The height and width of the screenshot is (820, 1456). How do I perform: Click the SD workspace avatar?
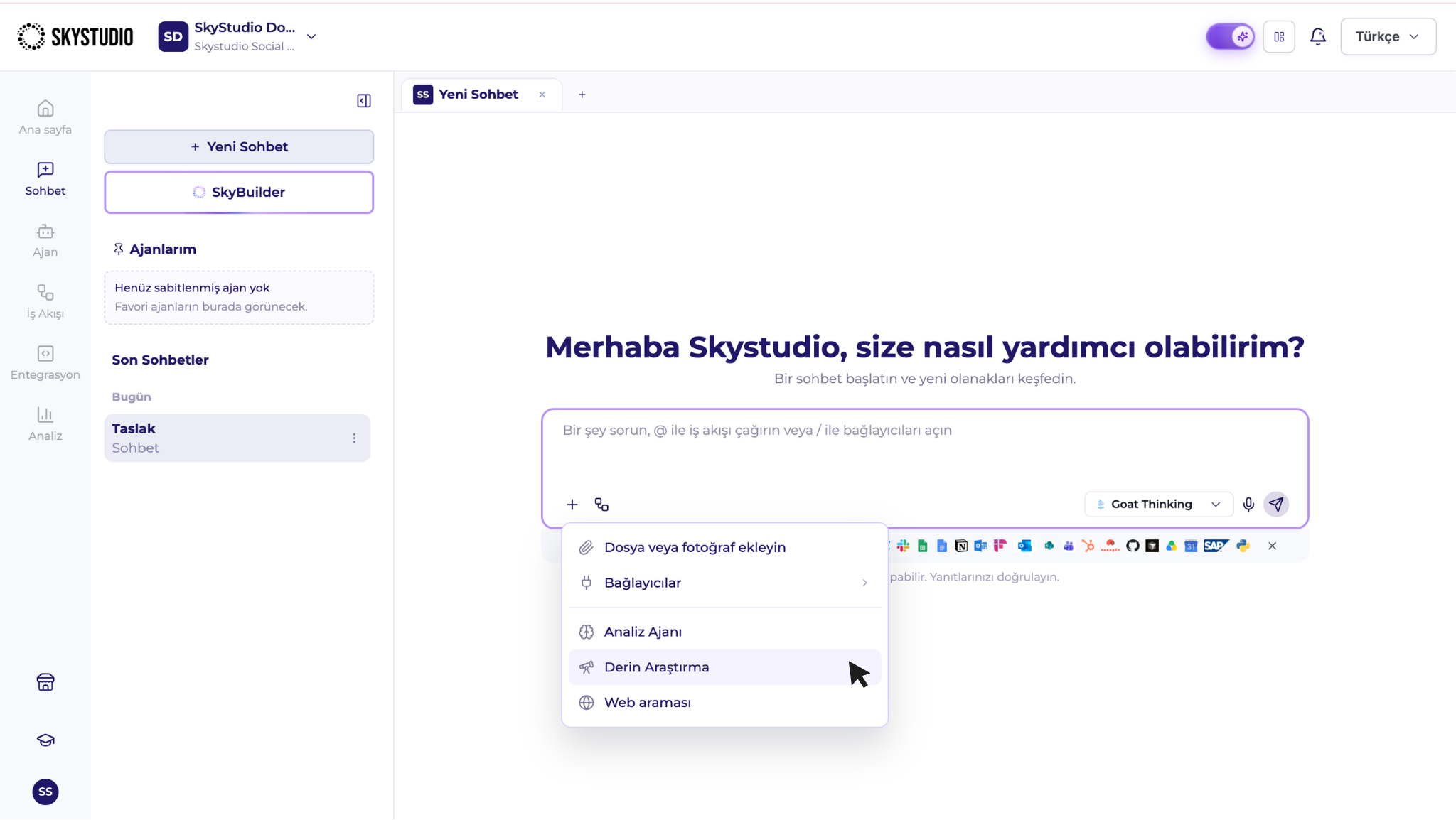pos(173,36)
